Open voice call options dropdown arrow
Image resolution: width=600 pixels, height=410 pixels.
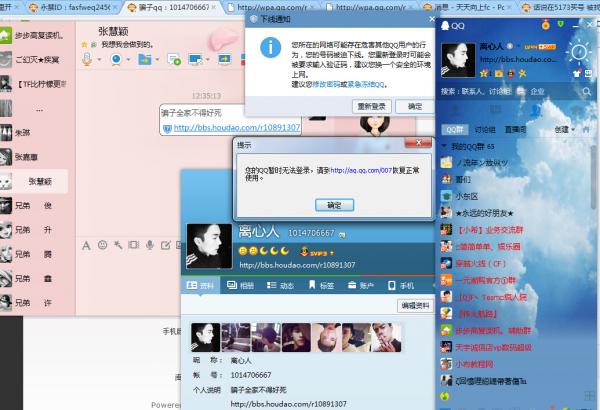point(99,60)
